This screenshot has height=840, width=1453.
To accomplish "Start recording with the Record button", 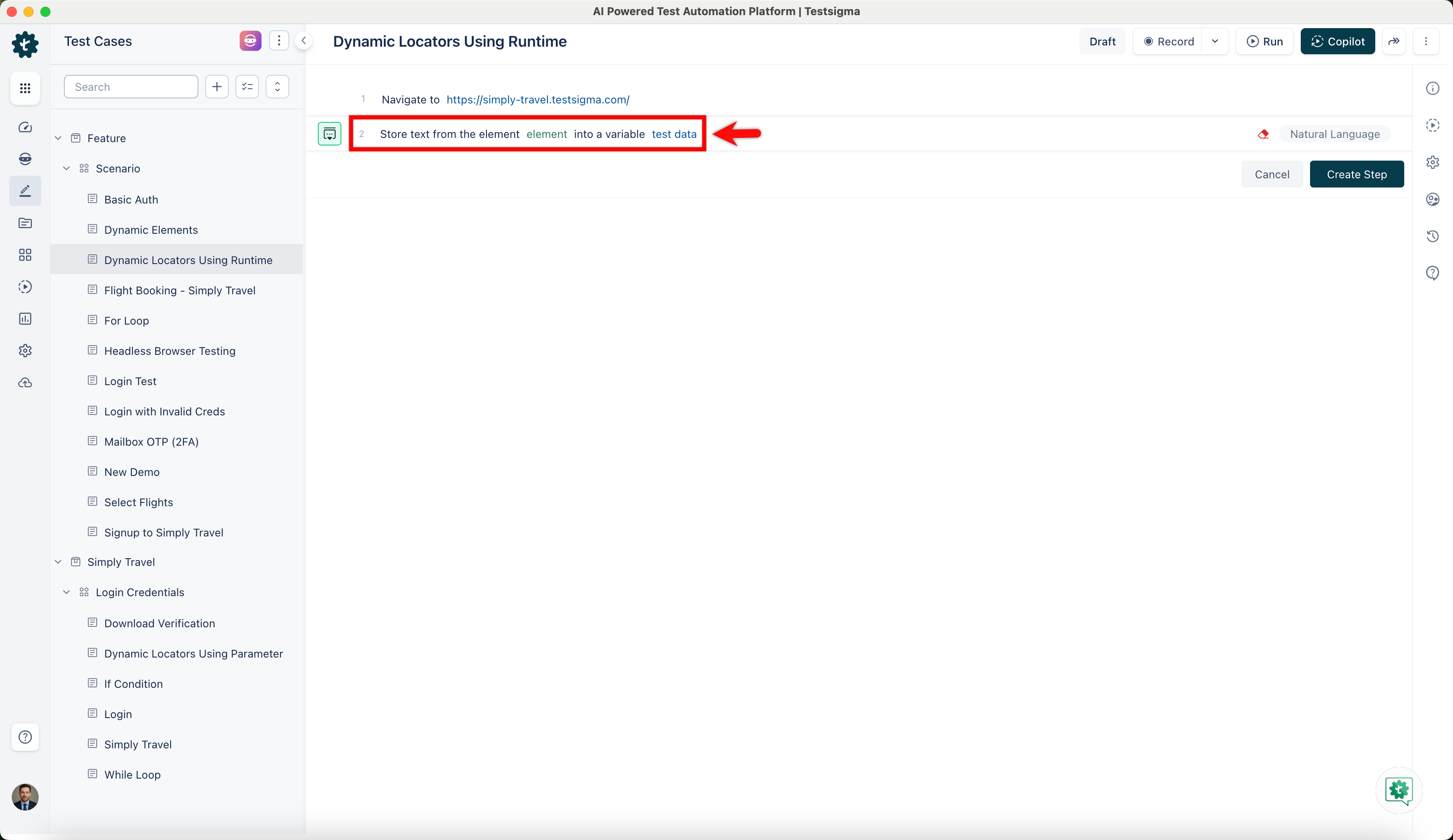I will click(x=1168, y=42).
